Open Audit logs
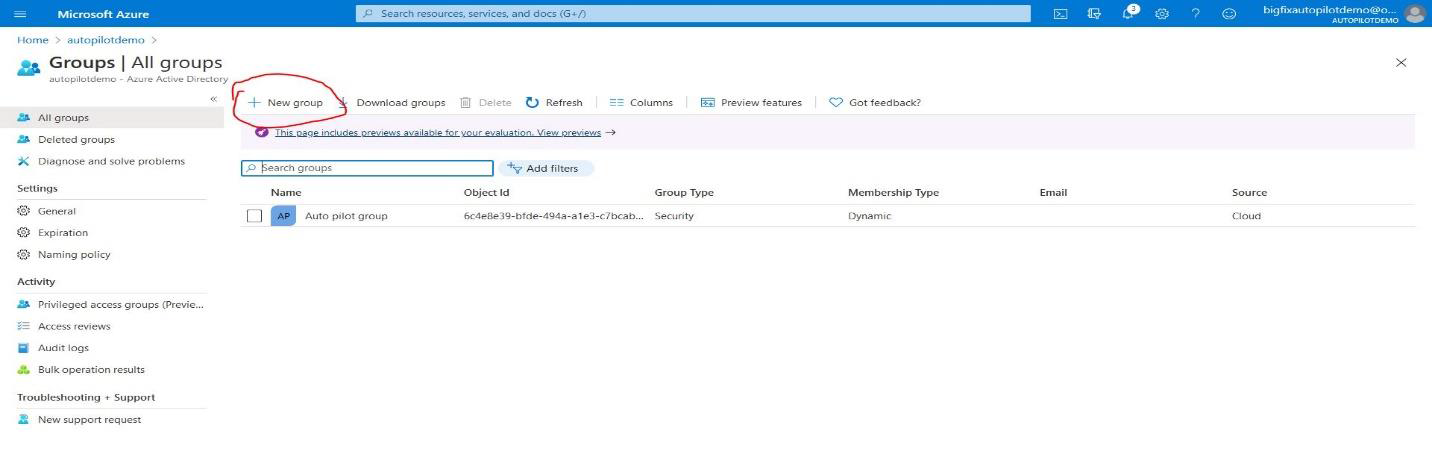This screenshot has height=456, width=1432. click(63, 348)
